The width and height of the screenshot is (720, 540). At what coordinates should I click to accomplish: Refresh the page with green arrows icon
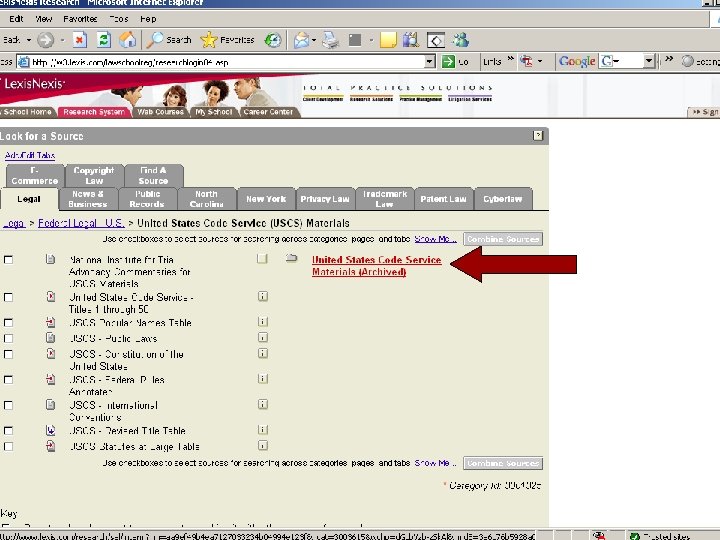click(104, 40)
